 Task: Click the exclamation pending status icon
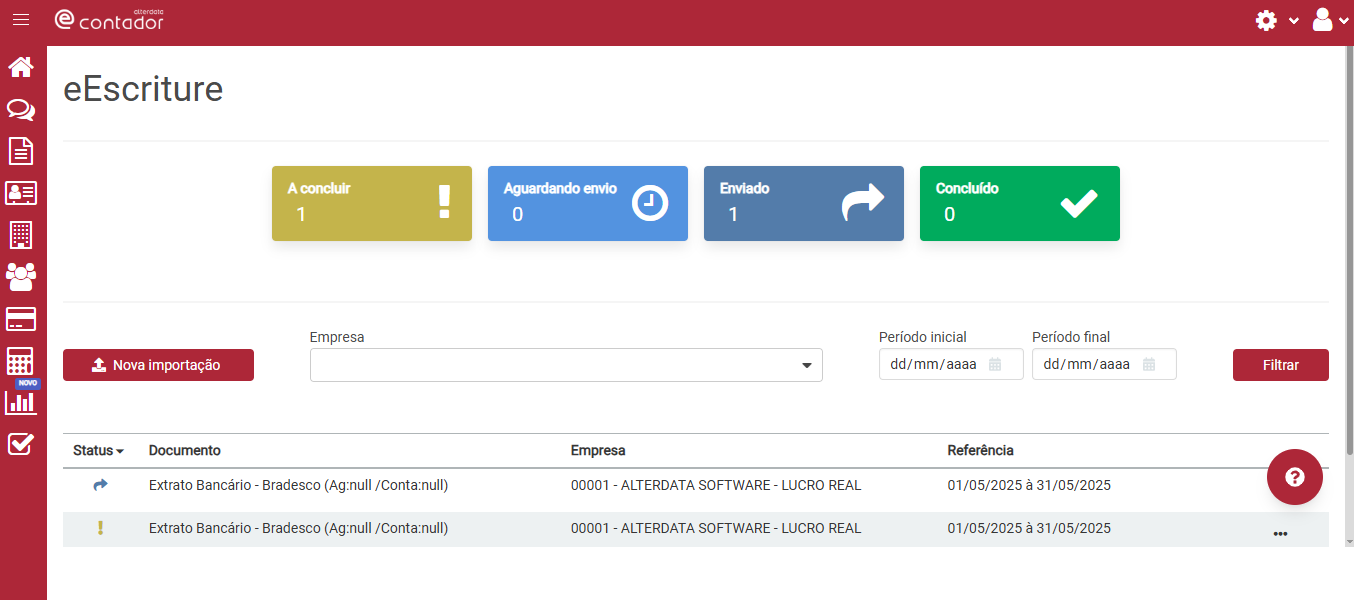pos(100,528)
